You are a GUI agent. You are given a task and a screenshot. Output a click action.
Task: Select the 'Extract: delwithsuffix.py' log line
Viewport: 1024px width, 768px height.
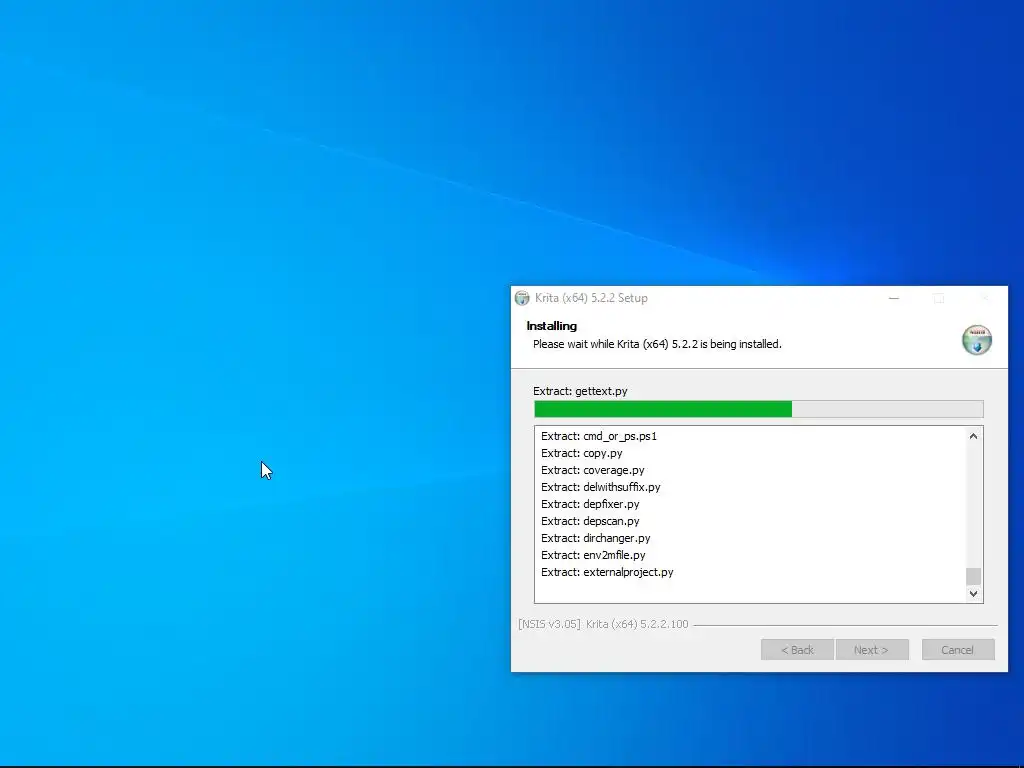(601, 487)
